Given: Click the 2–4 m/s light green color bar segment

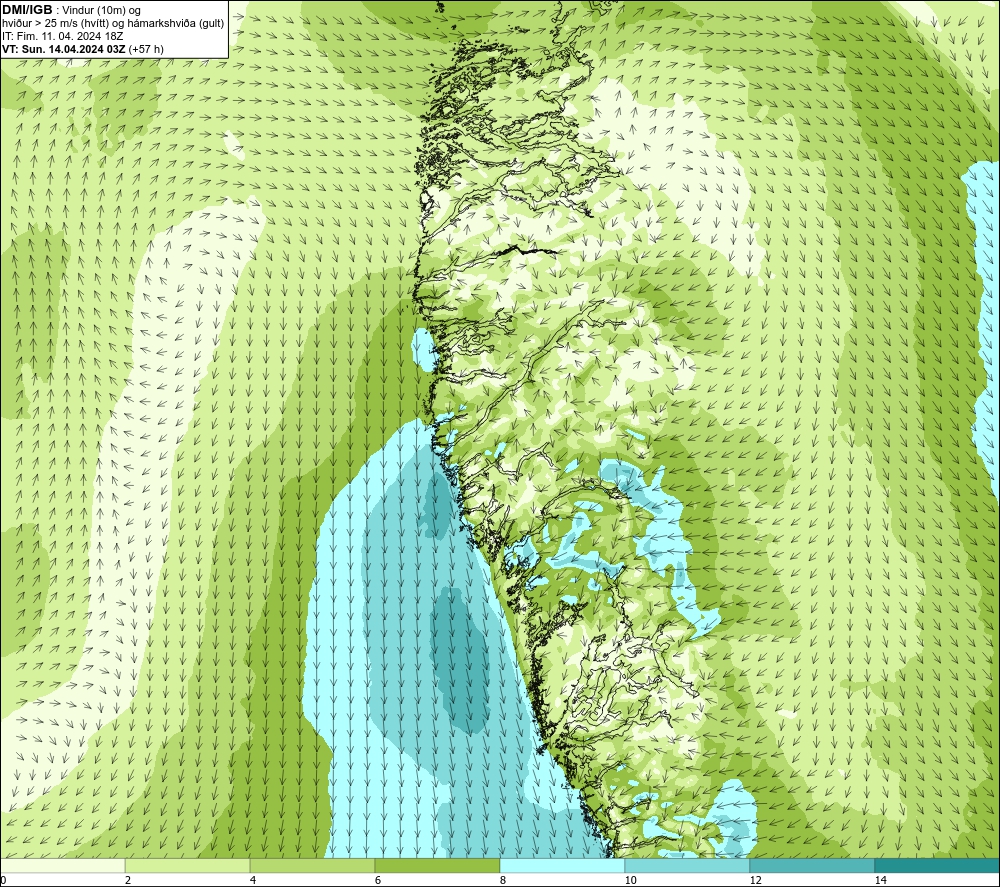Looking at the screenshot, I should coord(188,866).
